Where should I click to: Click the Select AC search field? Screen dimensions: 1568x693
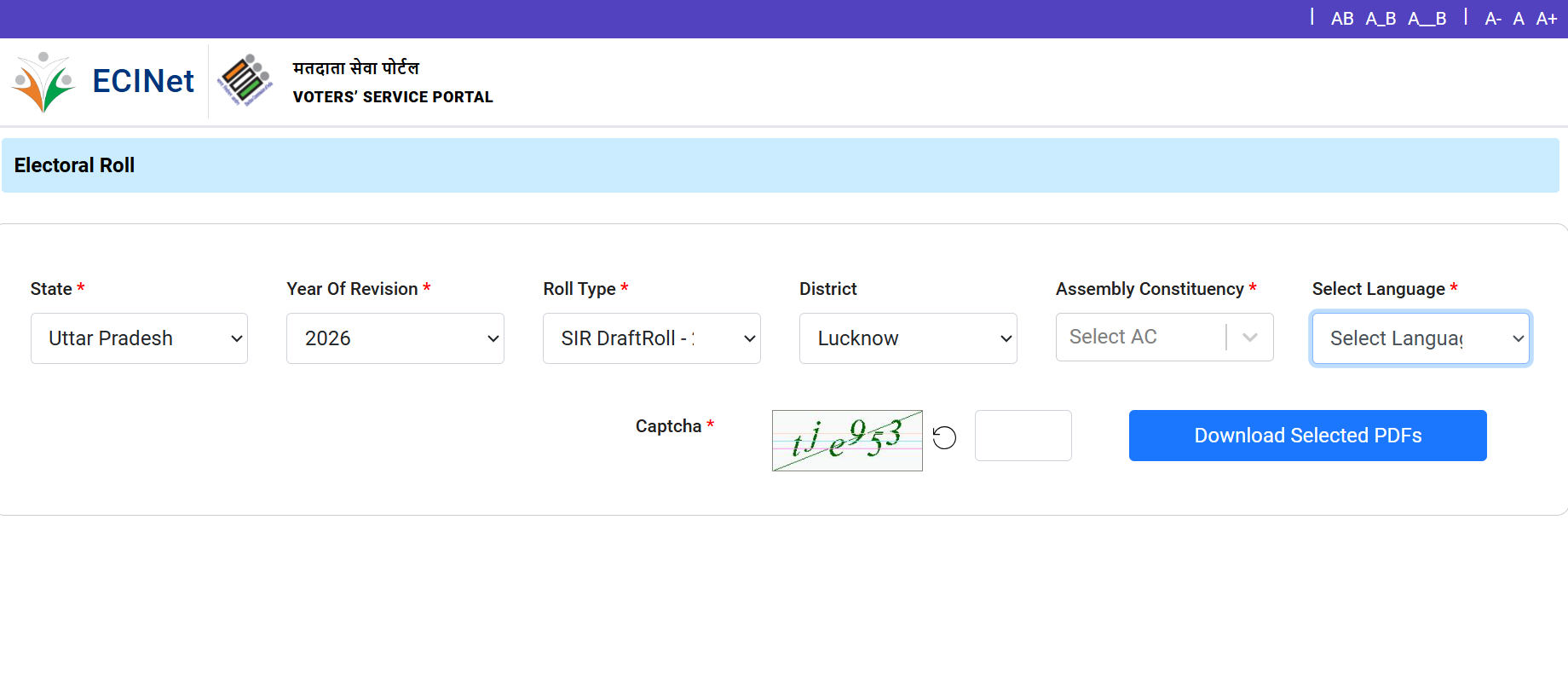pyautogui.click(x=1139, y=338)
